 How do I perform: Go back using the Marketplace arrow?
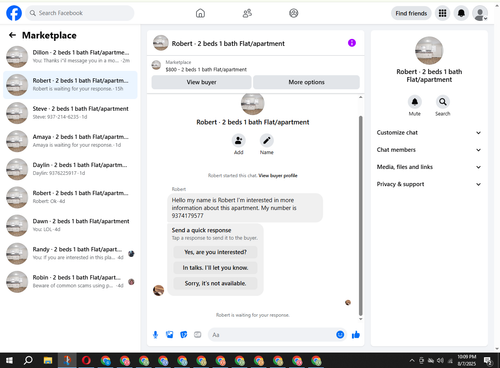point(12,35)
